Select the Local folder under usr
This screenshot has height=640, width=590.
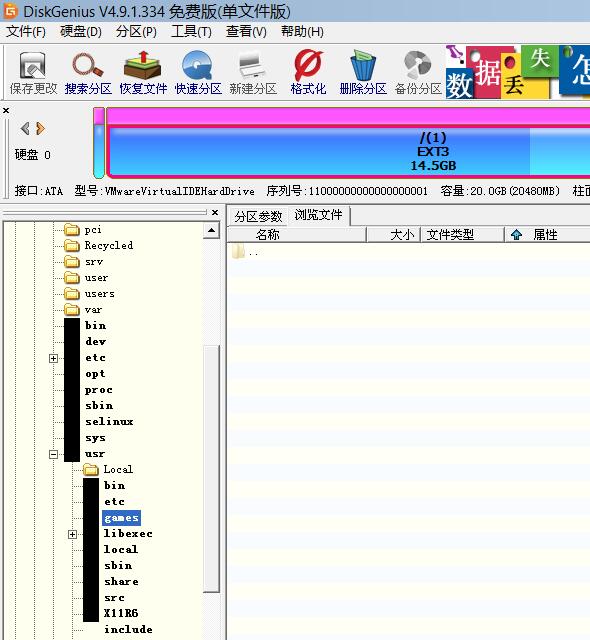(x=109, y=470)
